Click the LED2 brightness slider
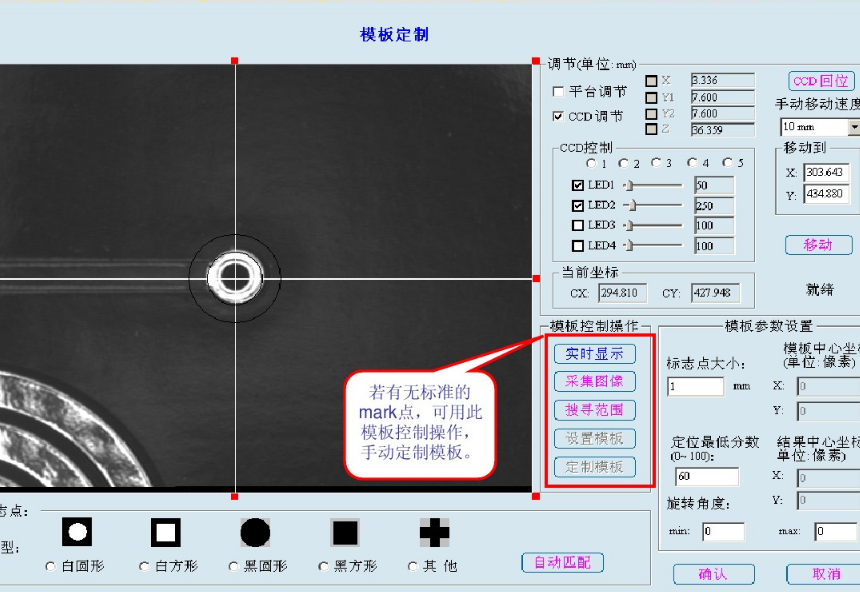860x592 pixels. 653,205
